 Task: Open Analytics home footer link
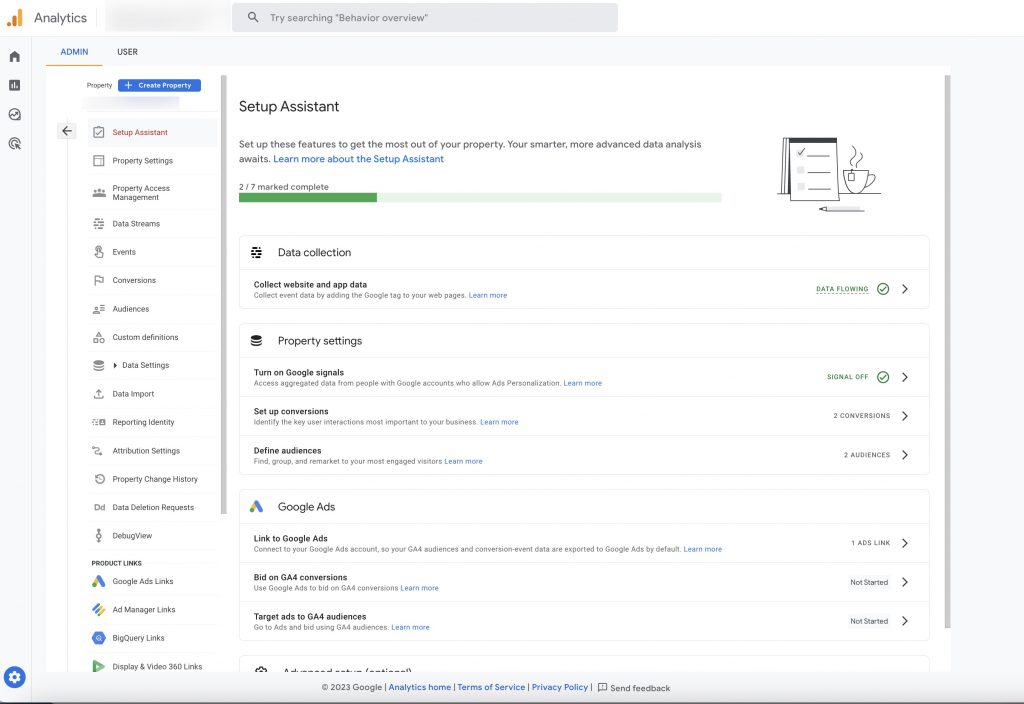pos(419,687)
